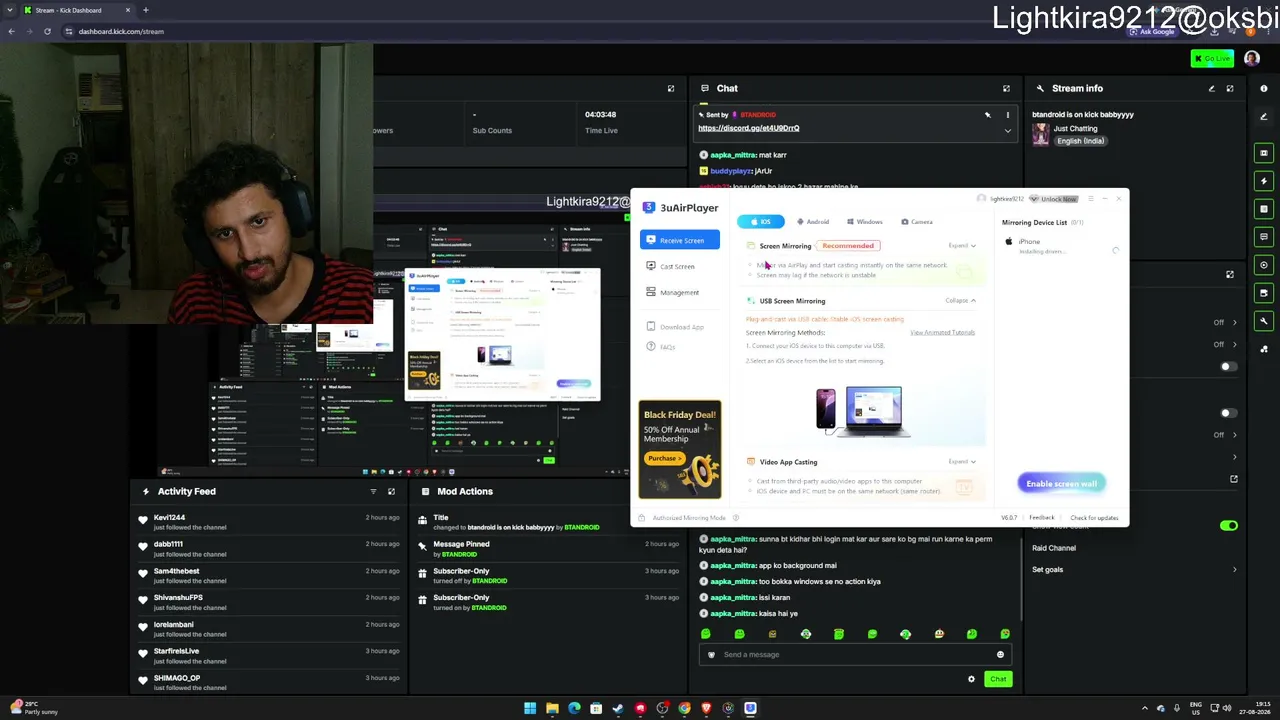The width and height of the screenshot is (1280, 720).
Task: Switch to the Camera tab
Action: pos(917,222)
